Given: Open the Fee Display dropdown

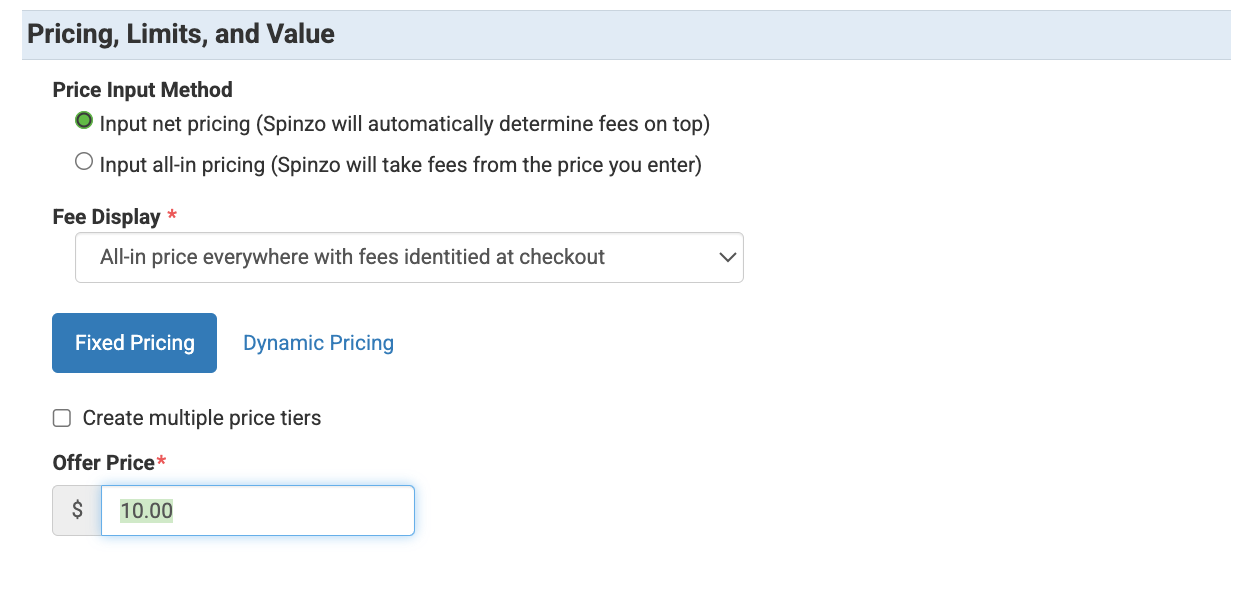Looking at the screenshot, I should pyautogui.click(x=409, y=257).
